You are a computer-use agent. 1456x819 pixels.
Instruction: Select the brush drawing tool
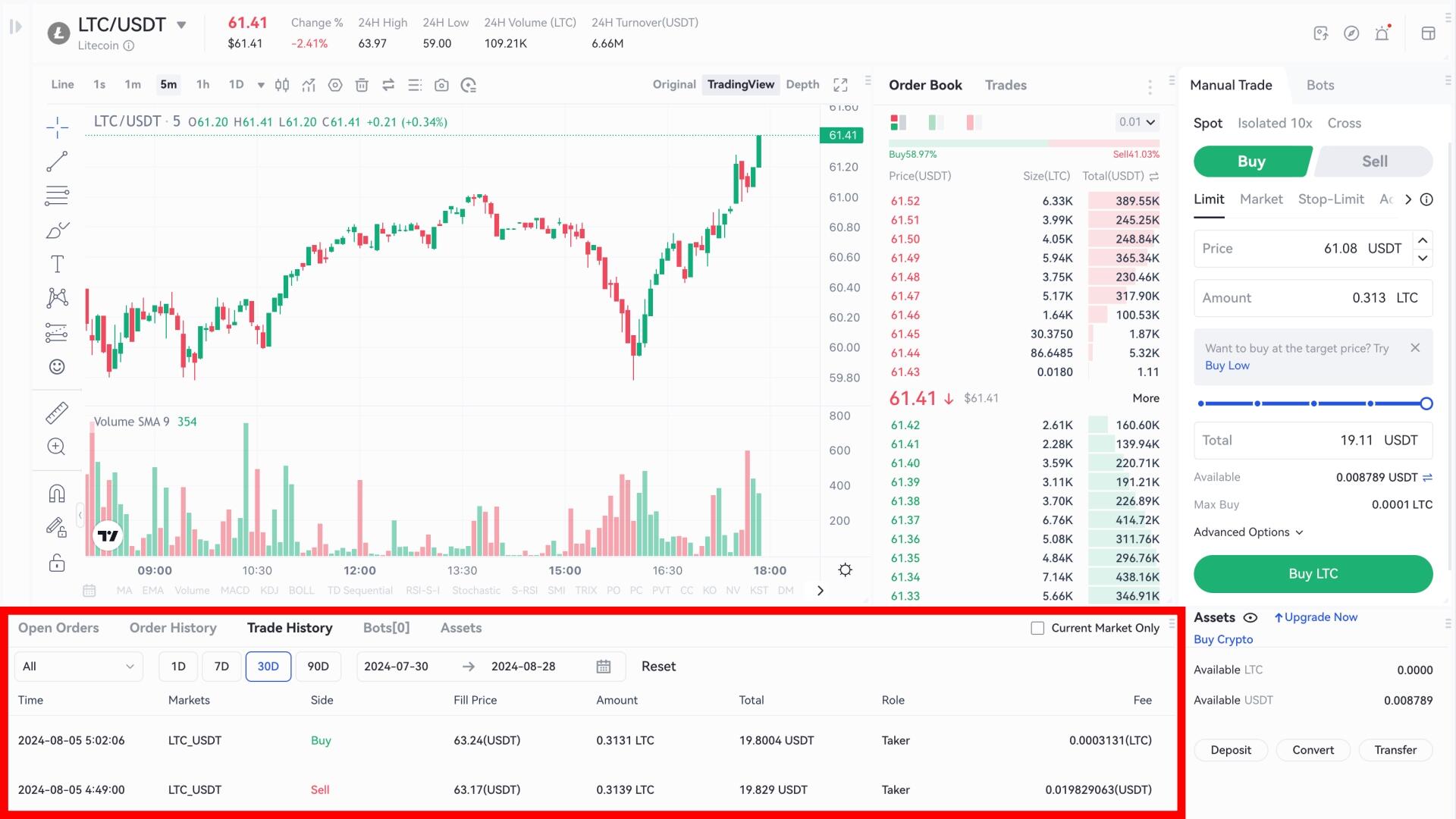[x=57, y=230]
